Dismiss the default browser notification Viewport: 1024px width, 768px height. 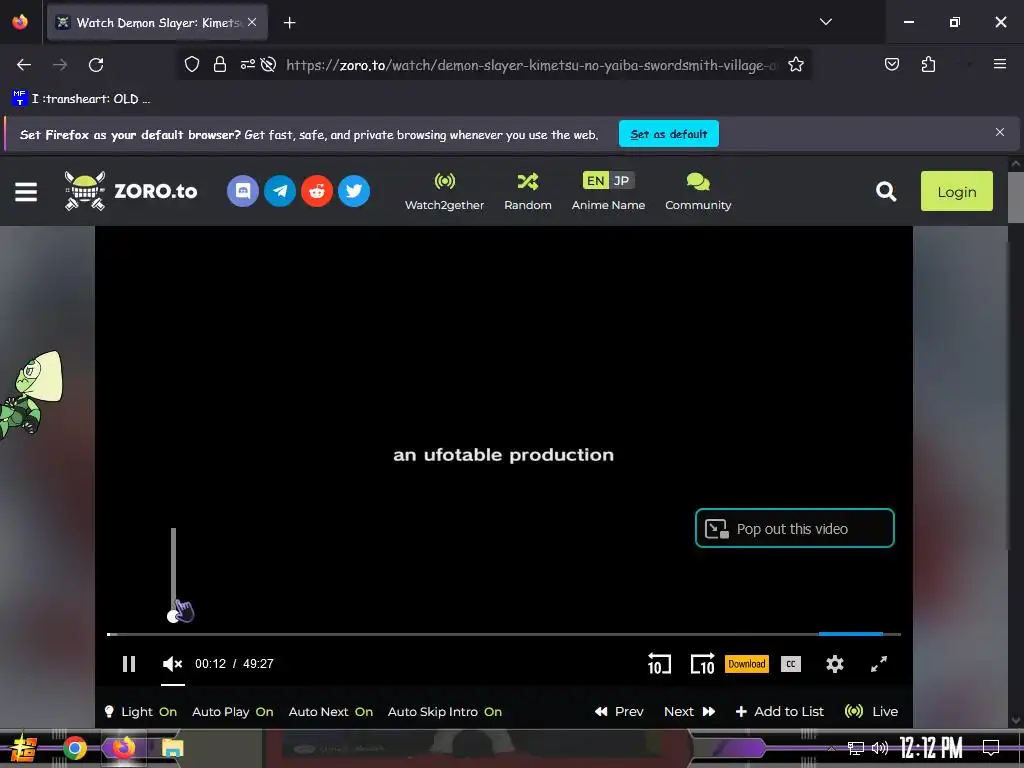[x=1000, y=133]
